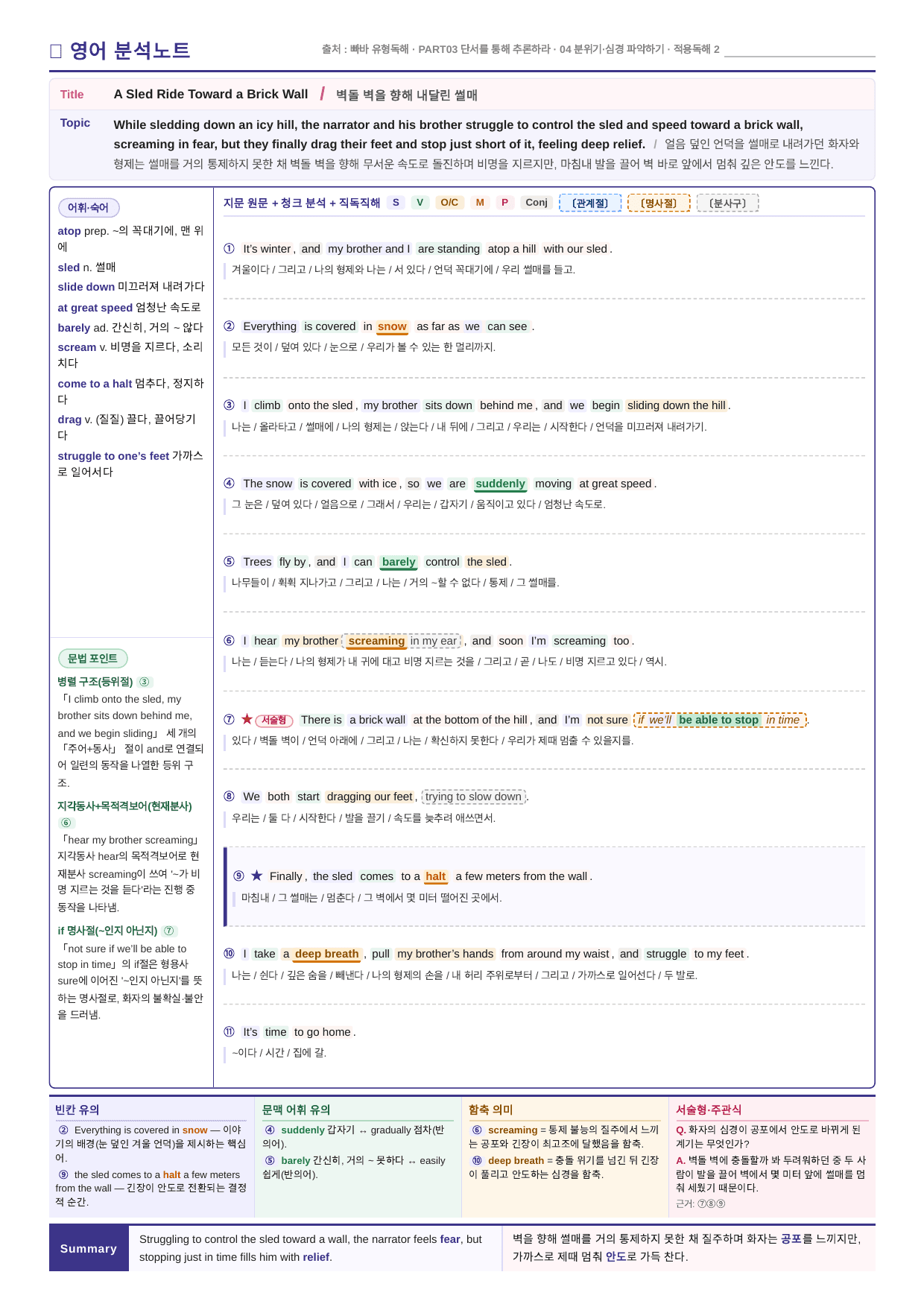The width and height of the screenshot is (924, 1307).
Task: Click the circled number 11 sentence marker
Action: tap(229, 1032)
